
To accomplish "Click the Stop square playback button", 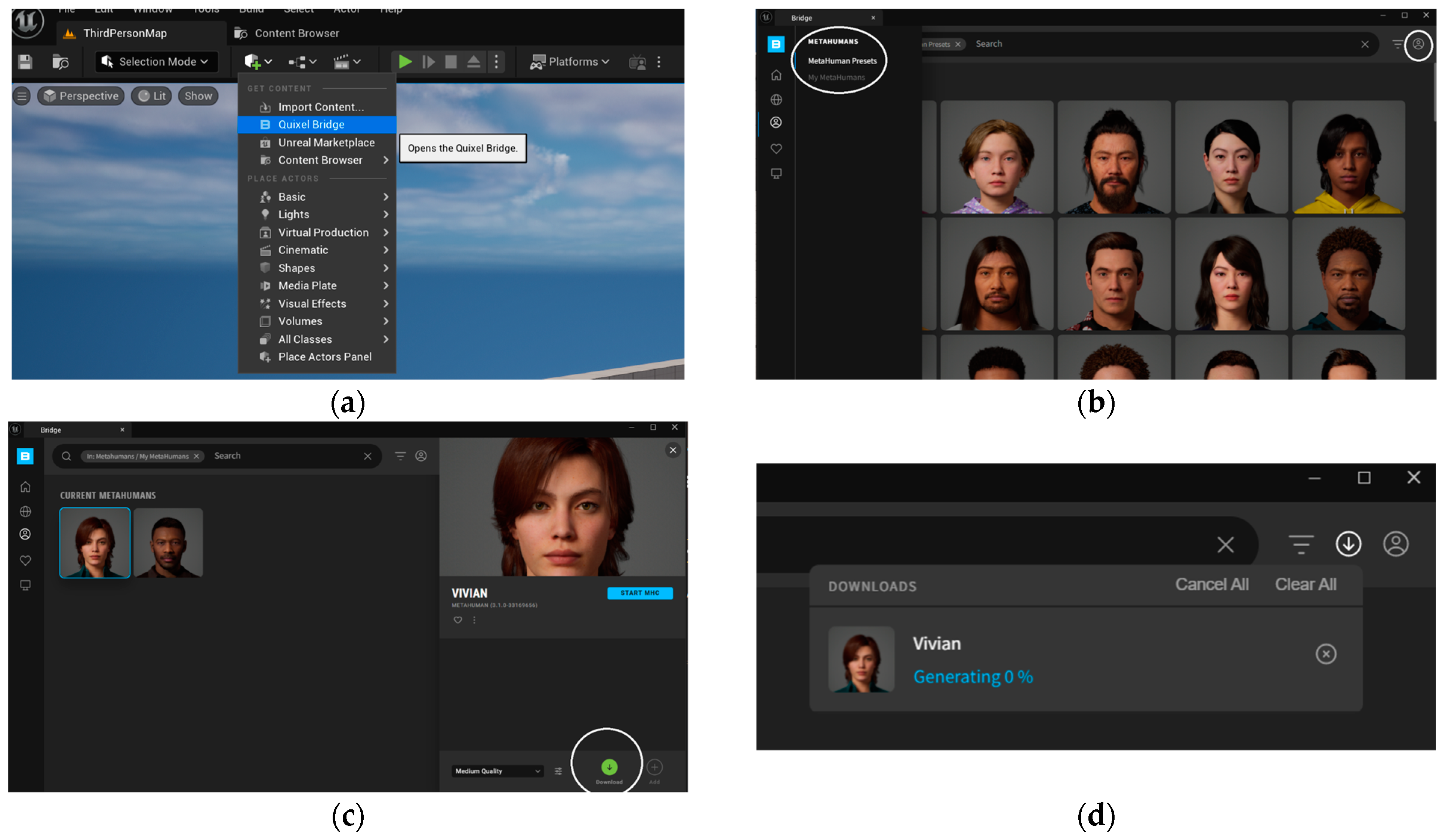I will point(451,62).
